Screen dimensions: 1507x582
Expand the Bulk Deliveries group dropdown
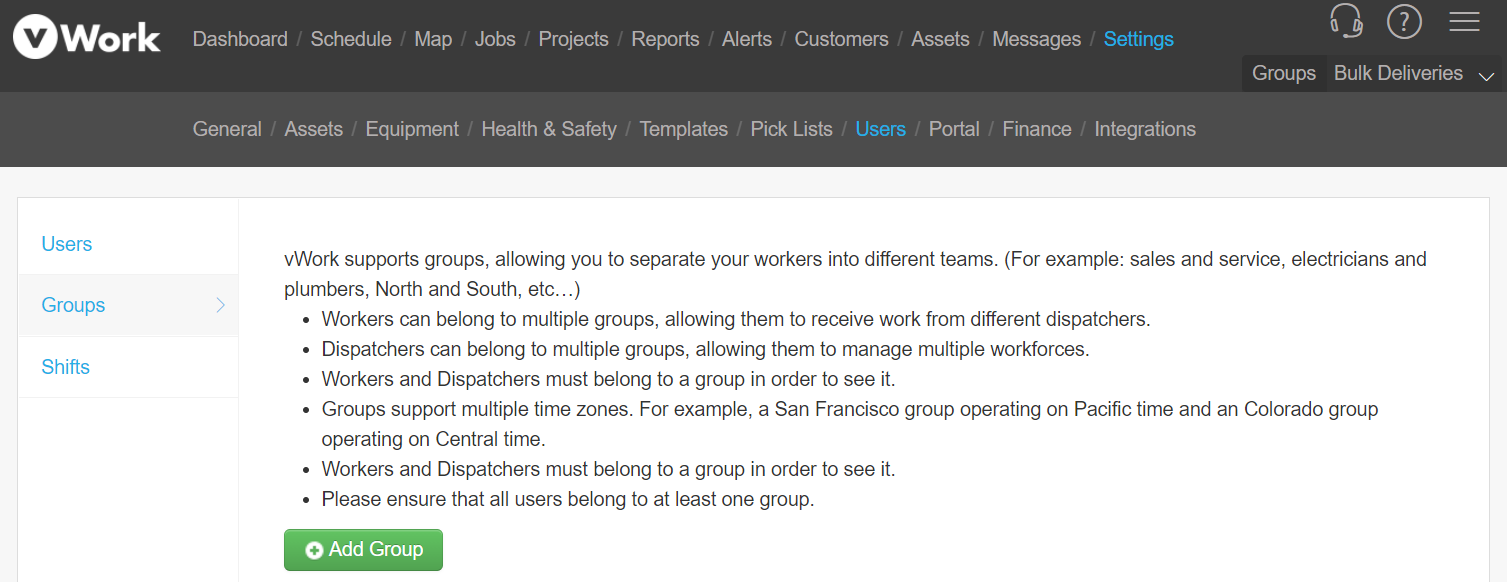point(1414,73)
